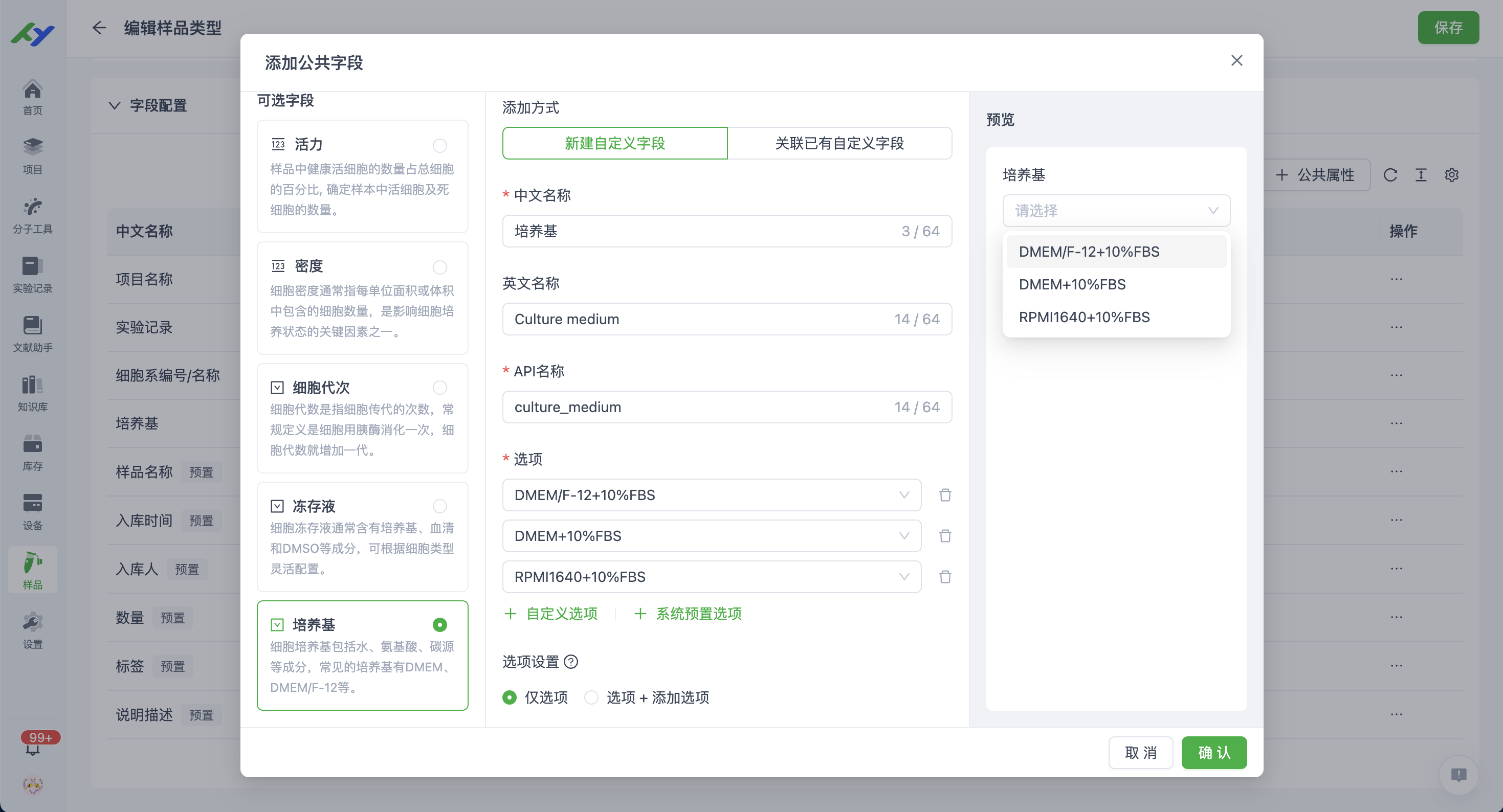Viewport: 1503px width, 812px height.
Task: Click the refresh icon beside 公共属性
Action: 1391,174
